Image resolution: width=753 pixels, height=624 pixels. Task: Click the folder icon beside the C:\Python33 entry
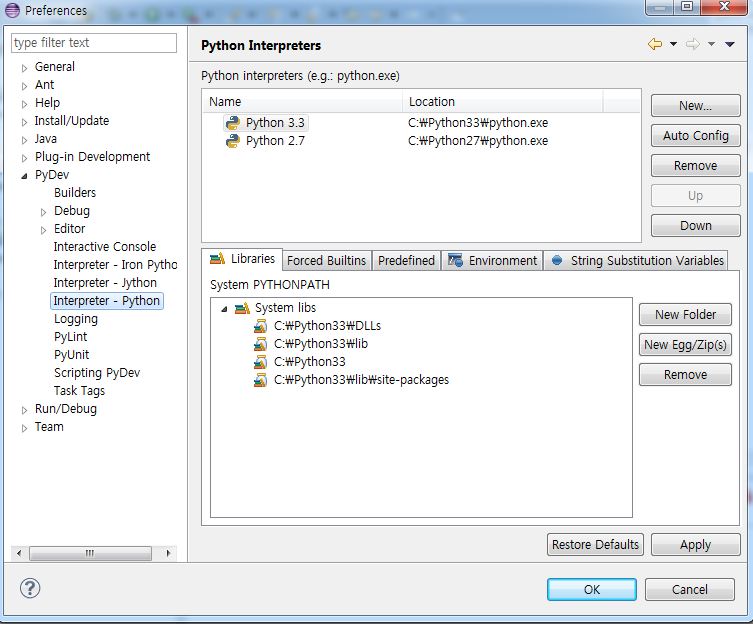pos(260,362)
